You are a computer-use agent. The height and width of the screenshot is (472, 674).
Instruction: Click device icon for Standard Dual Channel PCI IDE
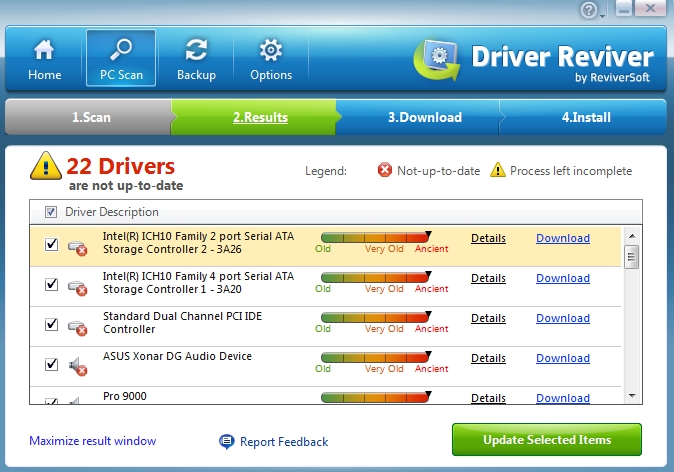coord(78,328)
